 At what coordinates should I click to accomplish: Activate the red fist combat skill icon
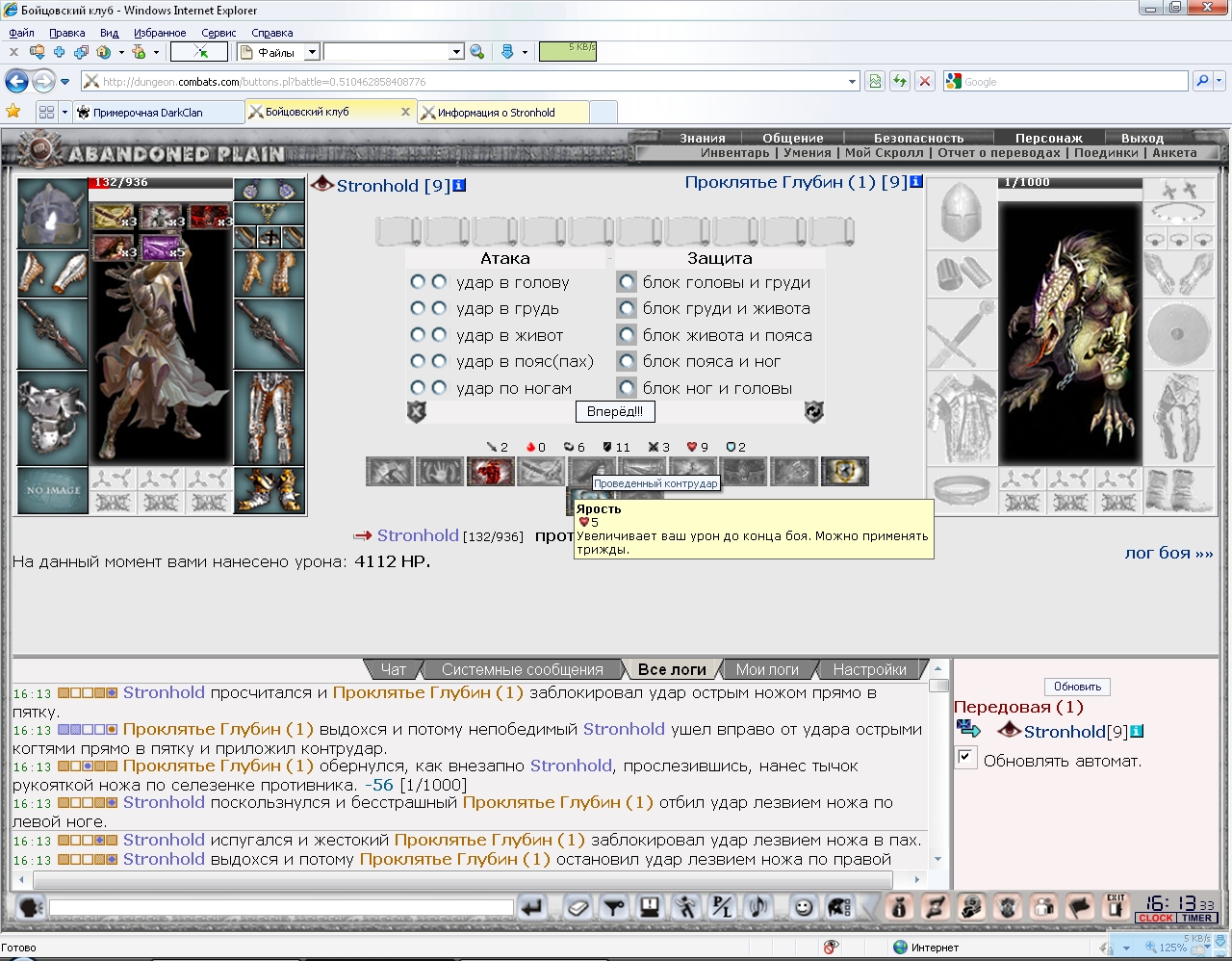(x=490, y=471)
